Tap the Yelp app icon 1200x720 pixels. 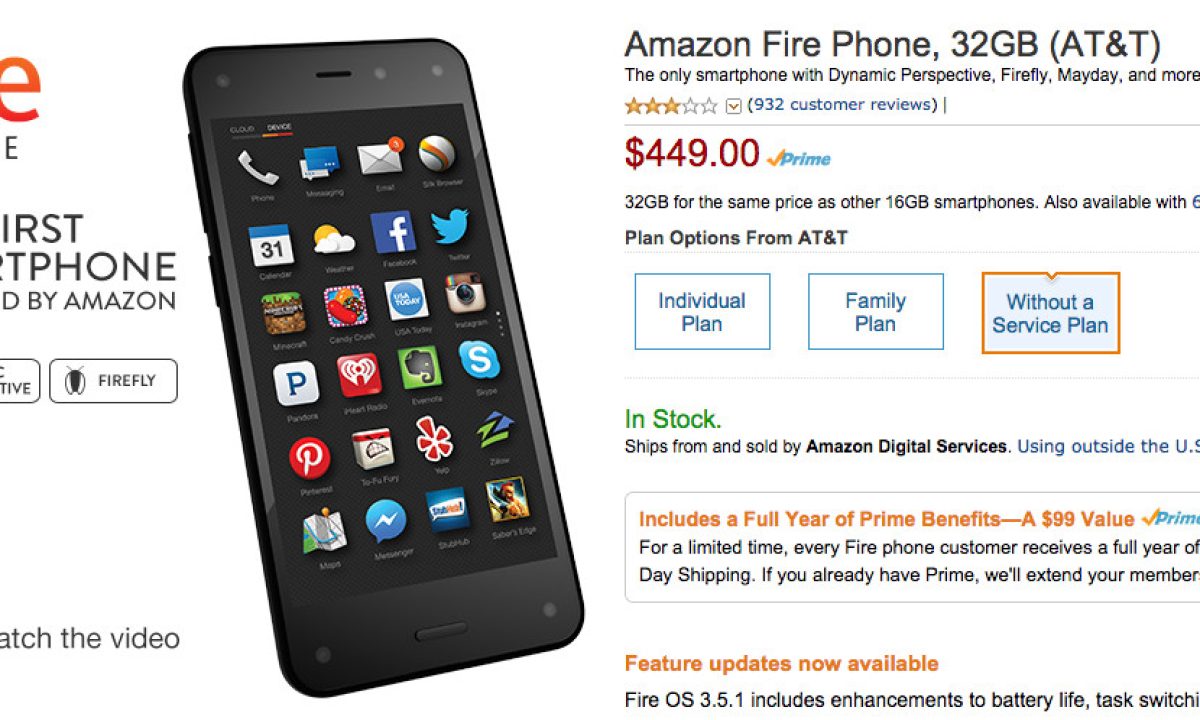click(434, 438)
